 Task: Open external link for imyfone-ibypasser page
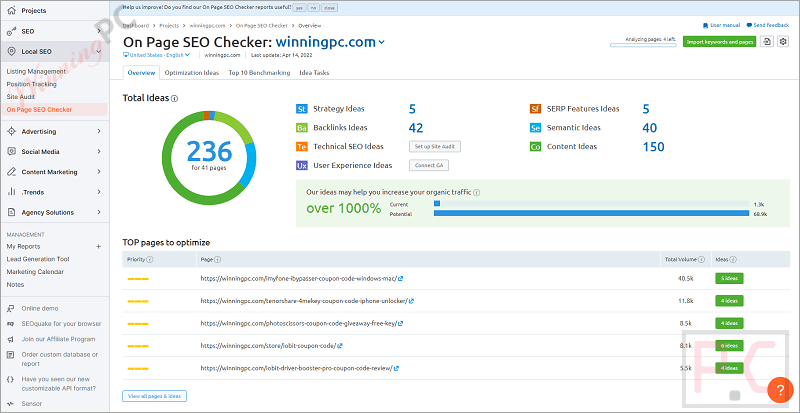click(x=401, y=278)
